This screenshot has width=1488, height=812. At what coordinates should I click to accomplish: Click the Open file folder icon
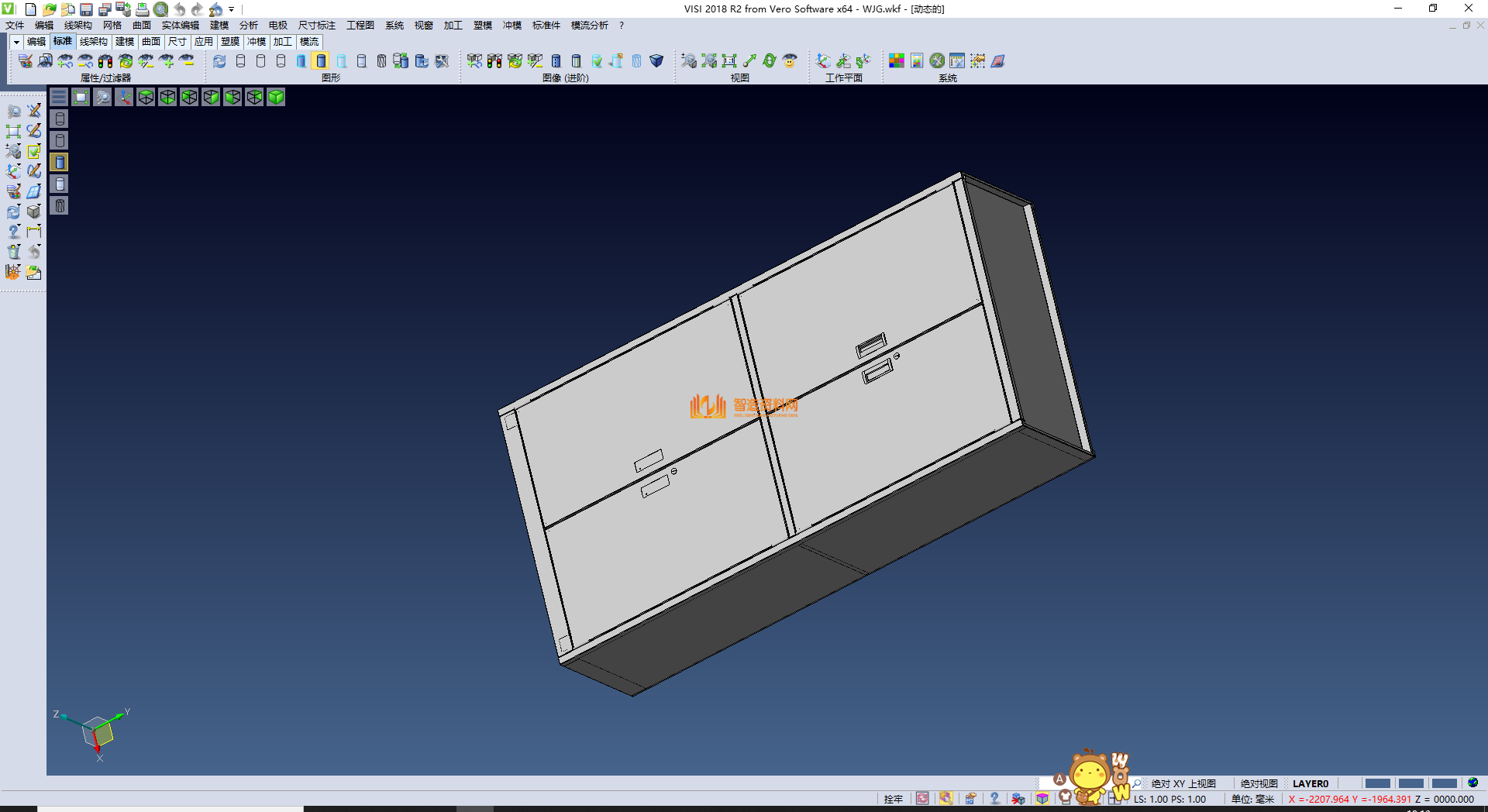point(49,9)
